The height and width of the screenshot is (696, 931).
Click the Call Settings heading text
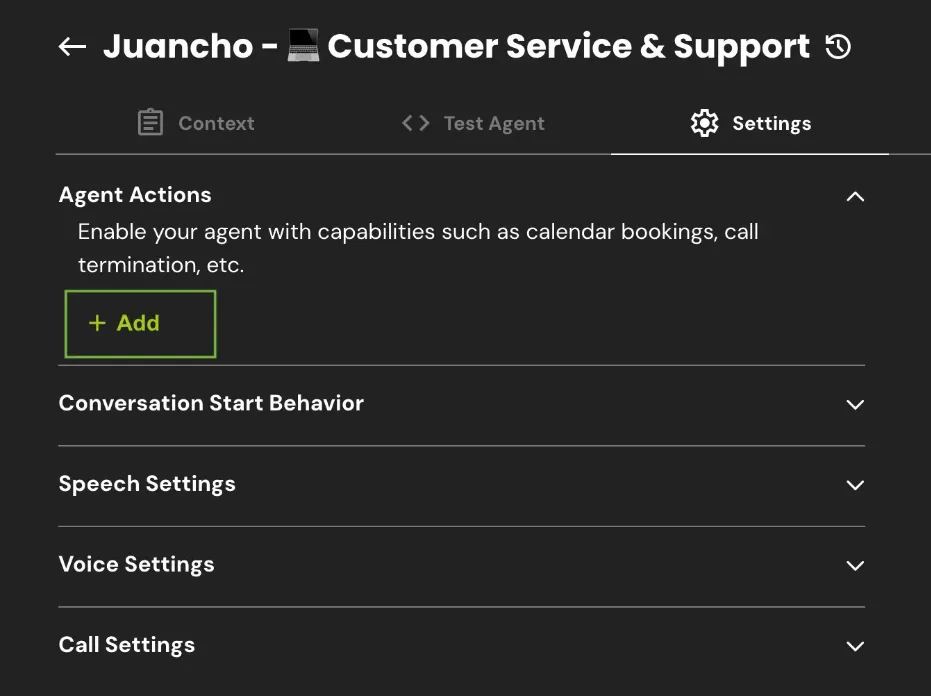(127, 645)
